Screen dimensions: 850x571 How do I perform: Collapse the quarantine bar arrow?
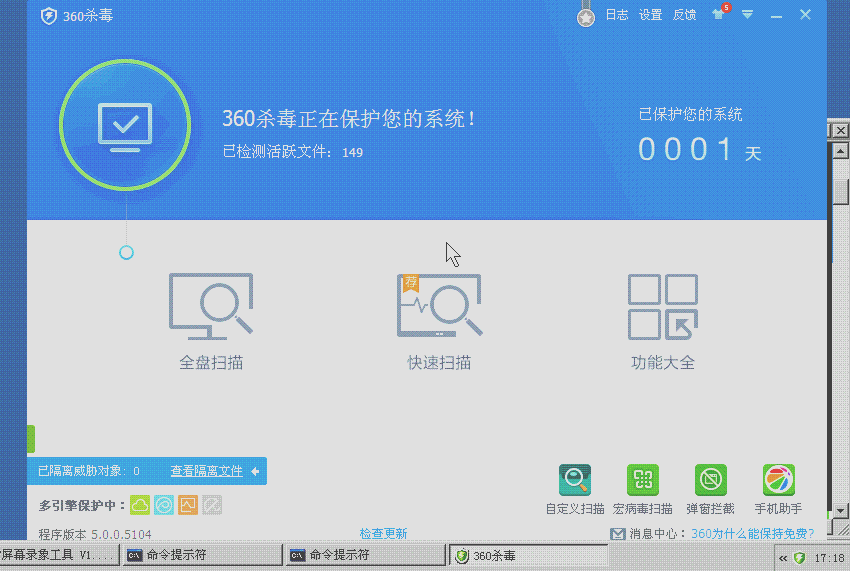tap(255, 471)
